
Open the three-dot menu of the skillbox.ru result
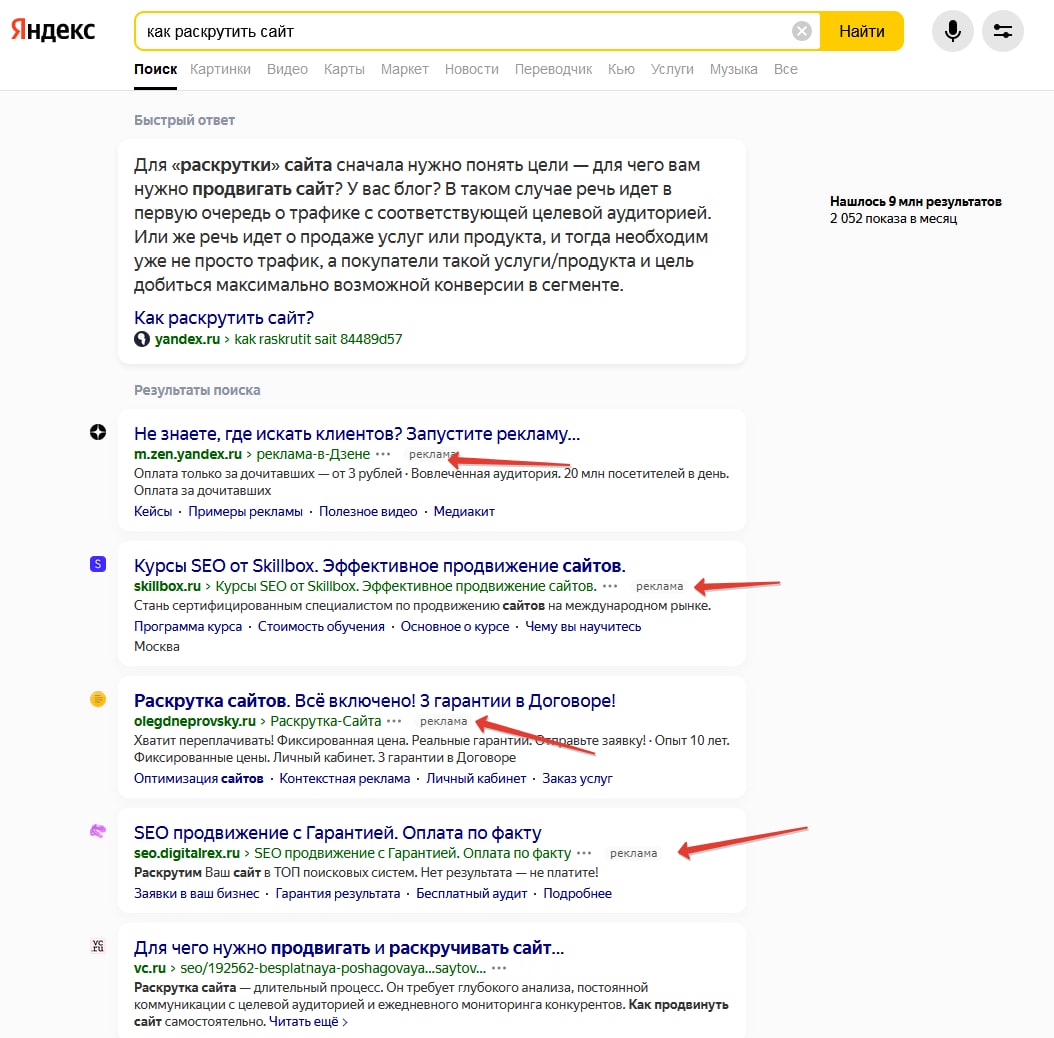610,586
